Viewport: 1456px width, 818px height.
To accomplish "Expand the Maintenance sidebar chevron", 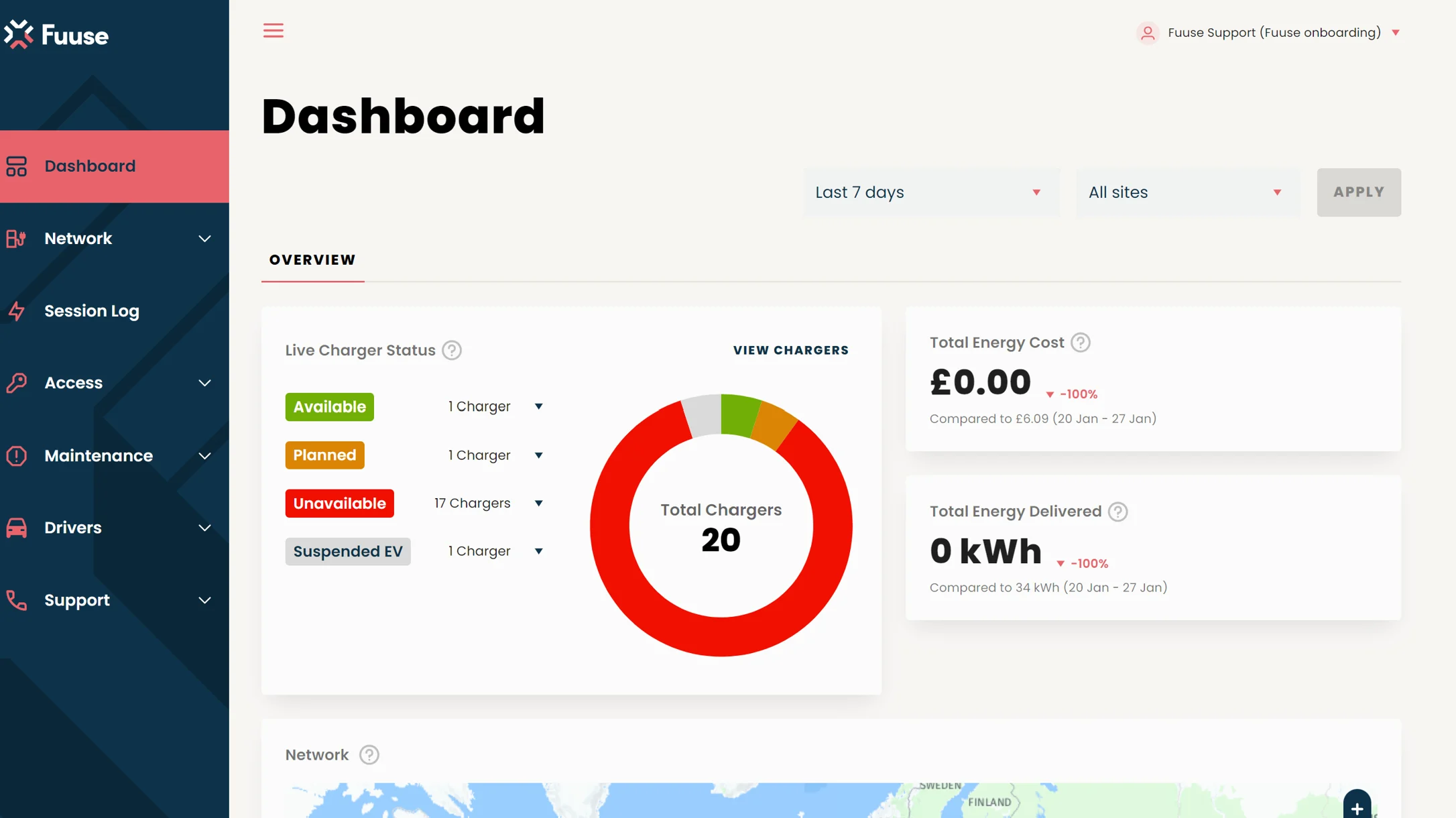I will click(205, 456).
